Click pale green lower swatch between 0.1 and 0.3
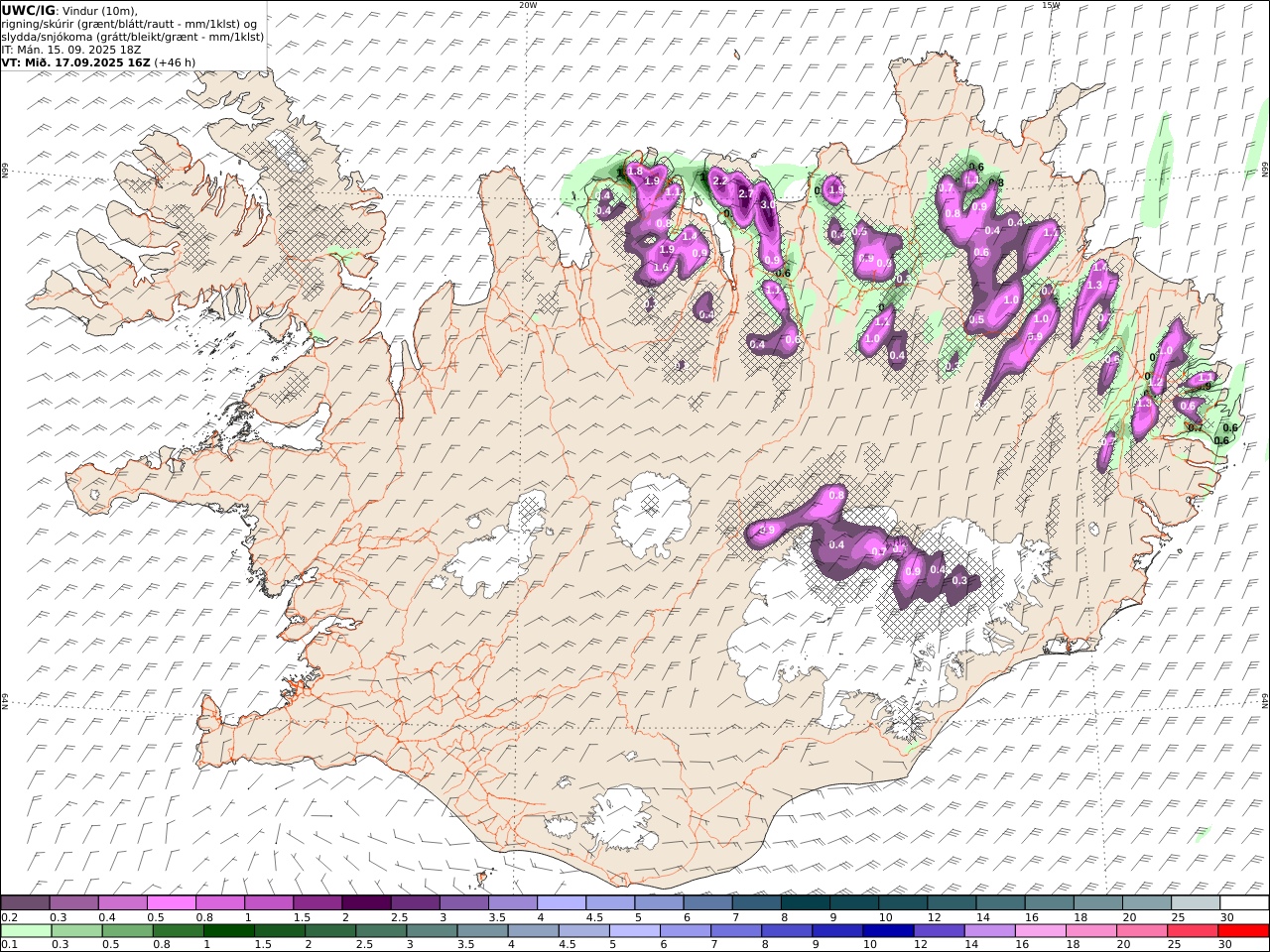The width and height of the screenshot is (1270, 952). [26, 931]
